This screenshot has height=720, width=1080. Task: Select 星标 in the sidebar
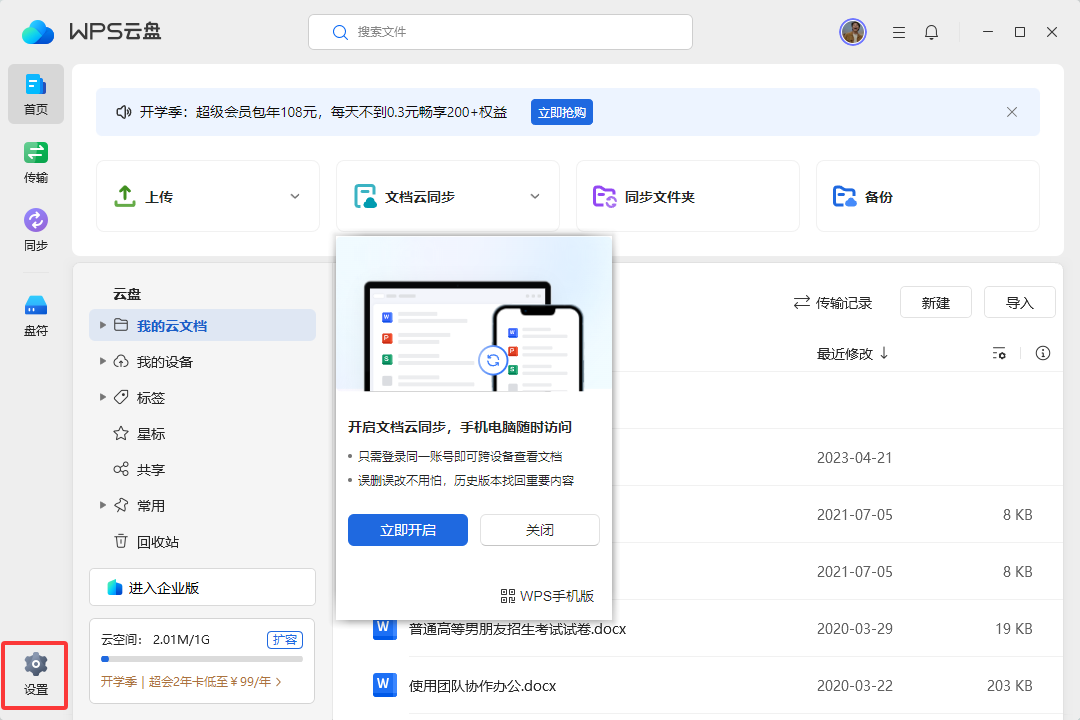(x=150, y=434)
